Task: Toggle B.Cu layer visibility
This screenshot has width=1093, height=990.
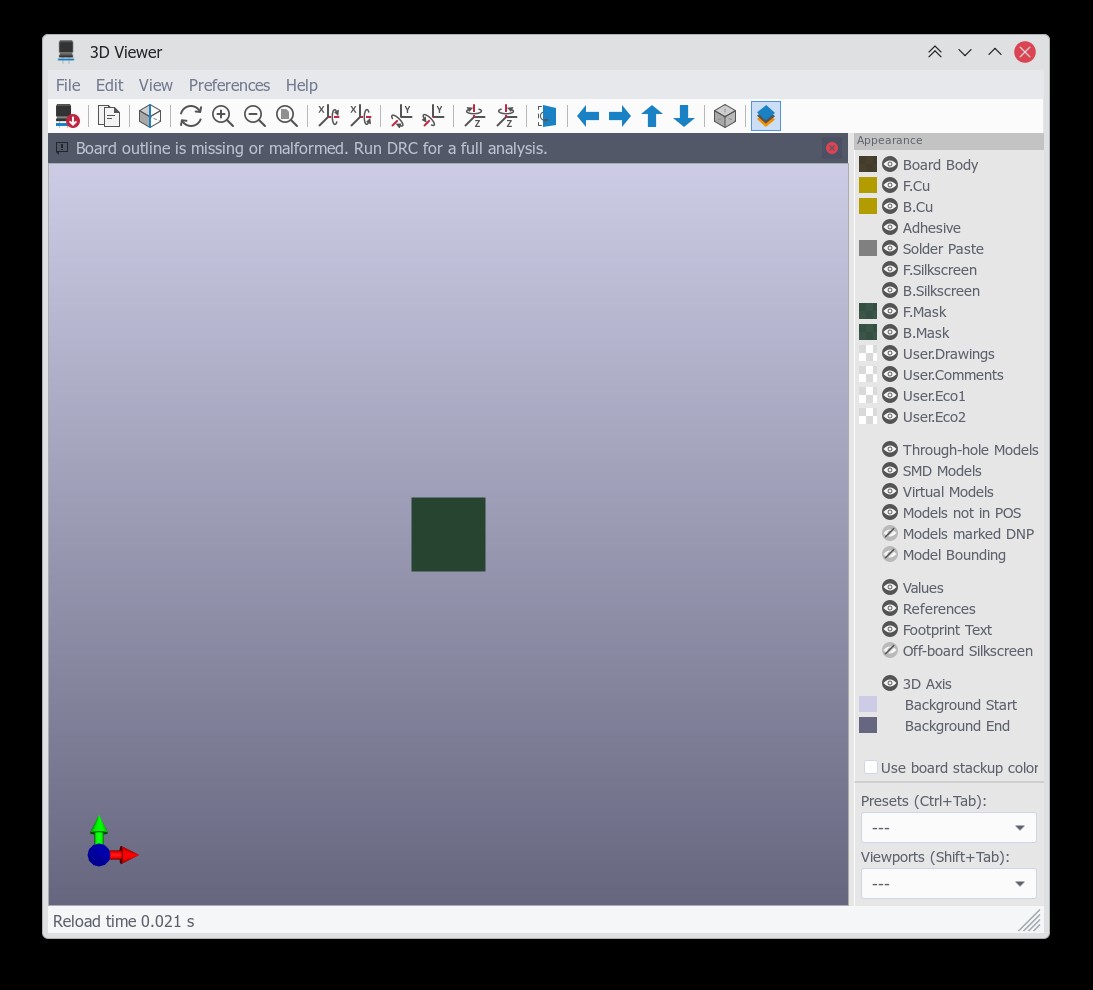Action: [x=889, y=206]
